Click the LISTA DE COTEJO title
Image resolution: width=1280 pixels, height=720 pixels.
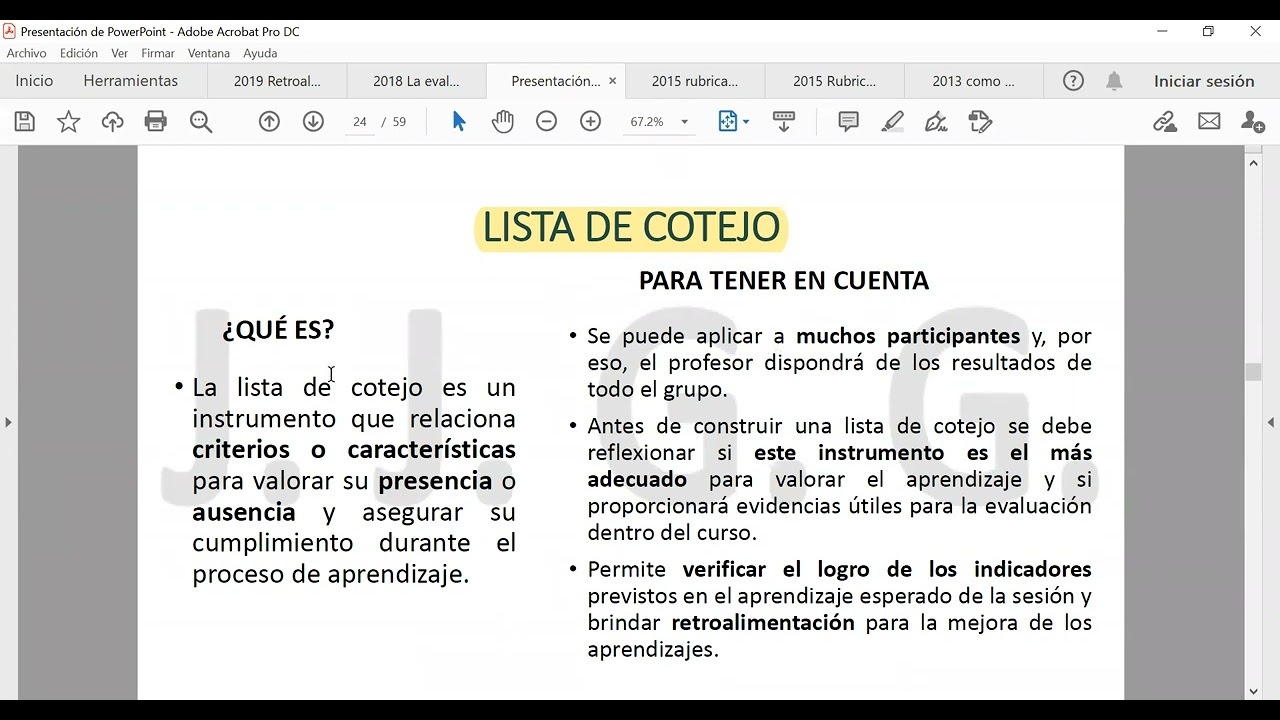(x=631, y=228)
